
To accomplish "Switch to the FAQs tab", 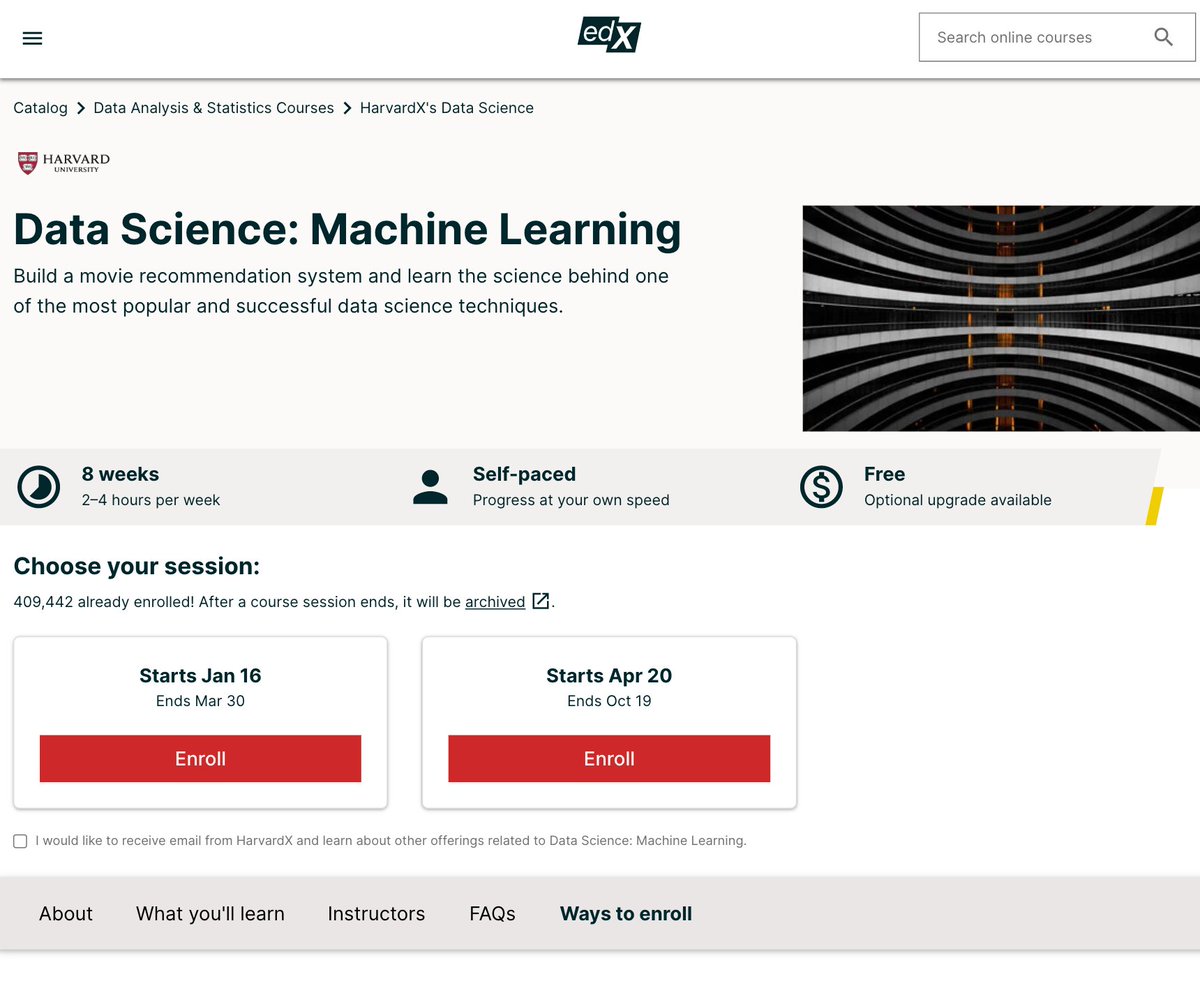I will coord(492,914).
